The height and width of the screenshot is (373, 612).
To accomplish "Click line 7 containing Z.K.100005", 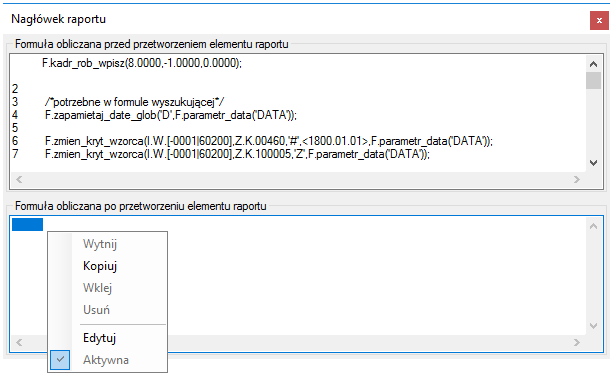I will click(x=237, y=154).
